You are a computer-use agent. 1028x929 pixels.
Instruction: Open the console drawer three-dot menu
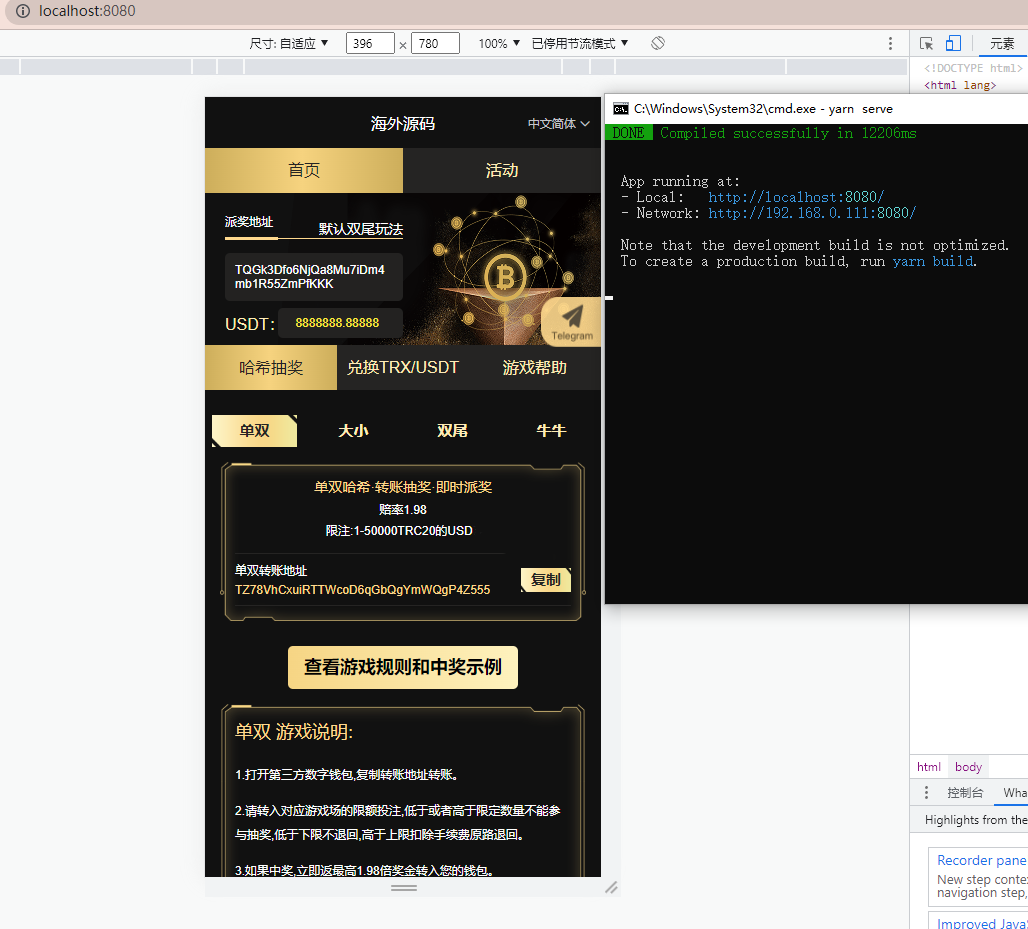point(926,792)
